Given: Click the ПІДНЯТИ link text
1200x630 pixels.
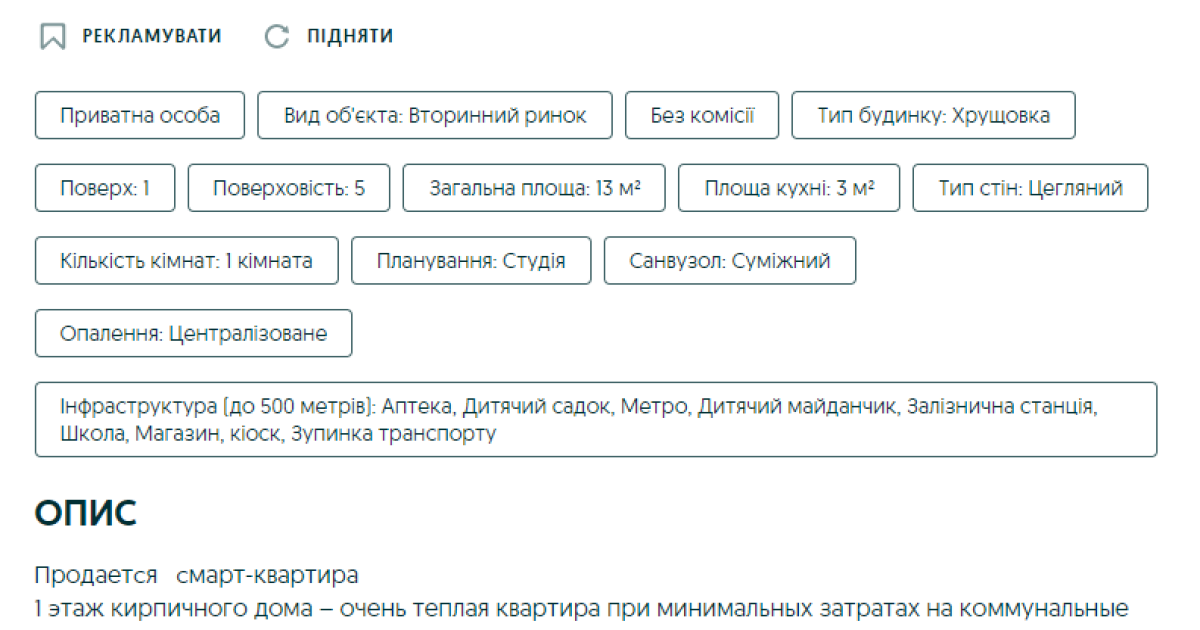Looking at the screenshot, I should coord(350,37).
